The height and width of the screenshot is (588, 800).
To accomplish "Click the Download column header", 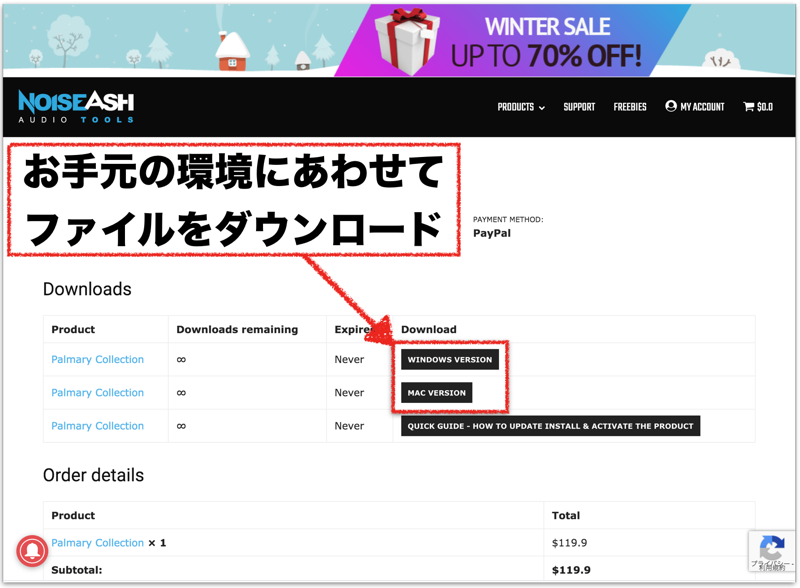I will point(429,329).
